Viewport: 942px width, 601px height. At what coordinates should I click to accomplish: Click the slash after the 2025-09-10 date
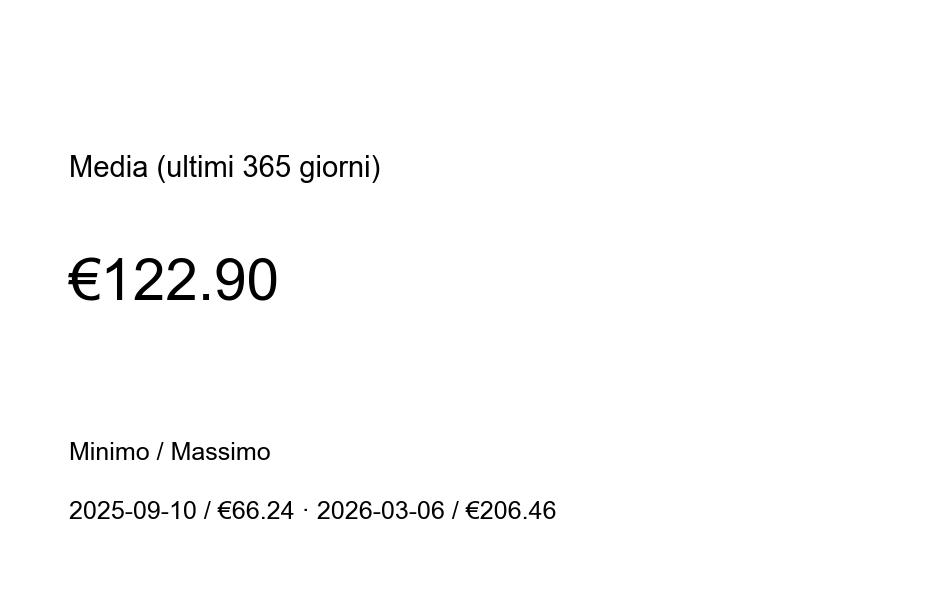pos(207,511)
